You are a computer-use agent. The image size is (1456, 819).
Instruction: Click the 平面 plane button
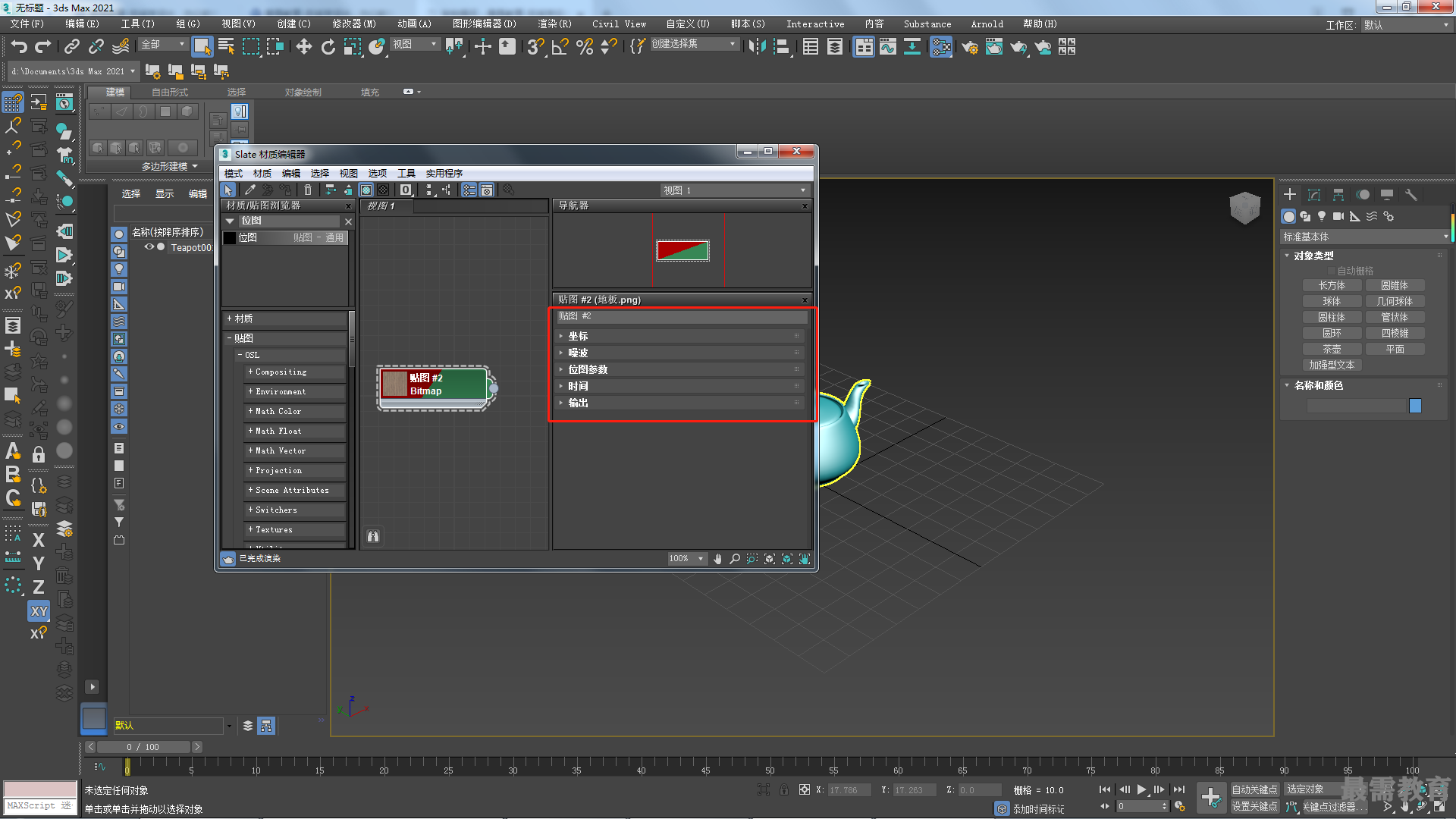pyautogui.click(x=1395, y=350)
